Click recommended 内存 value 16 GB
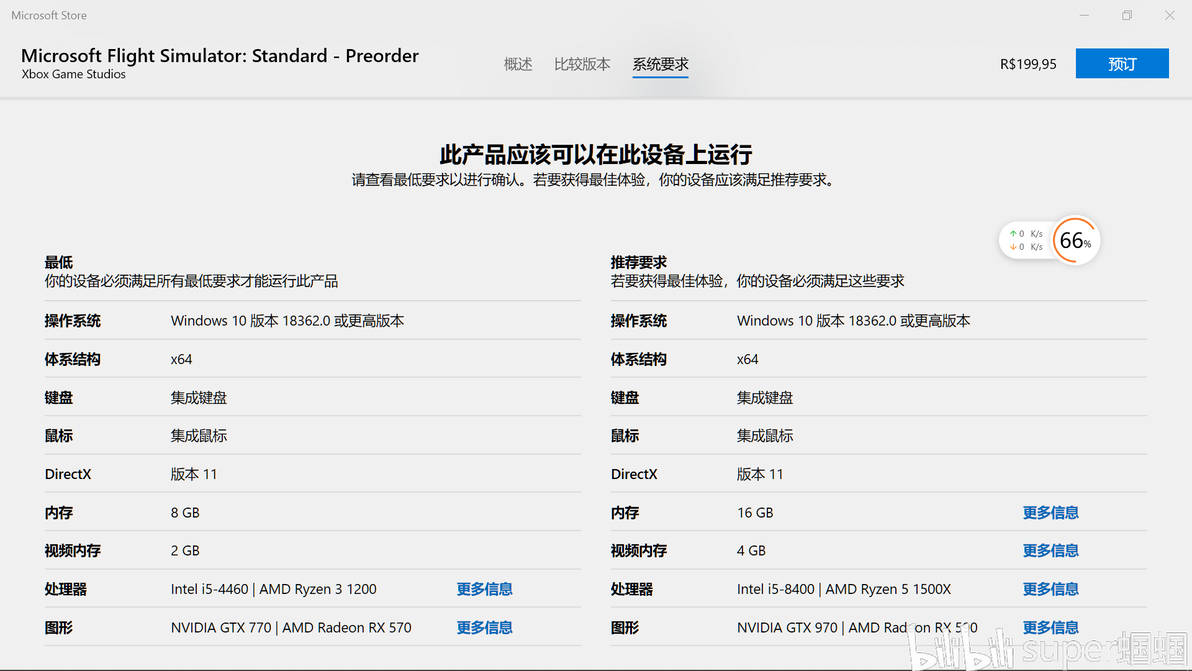The width and height of the screenshot is (1192, 671). click(755, 513)
